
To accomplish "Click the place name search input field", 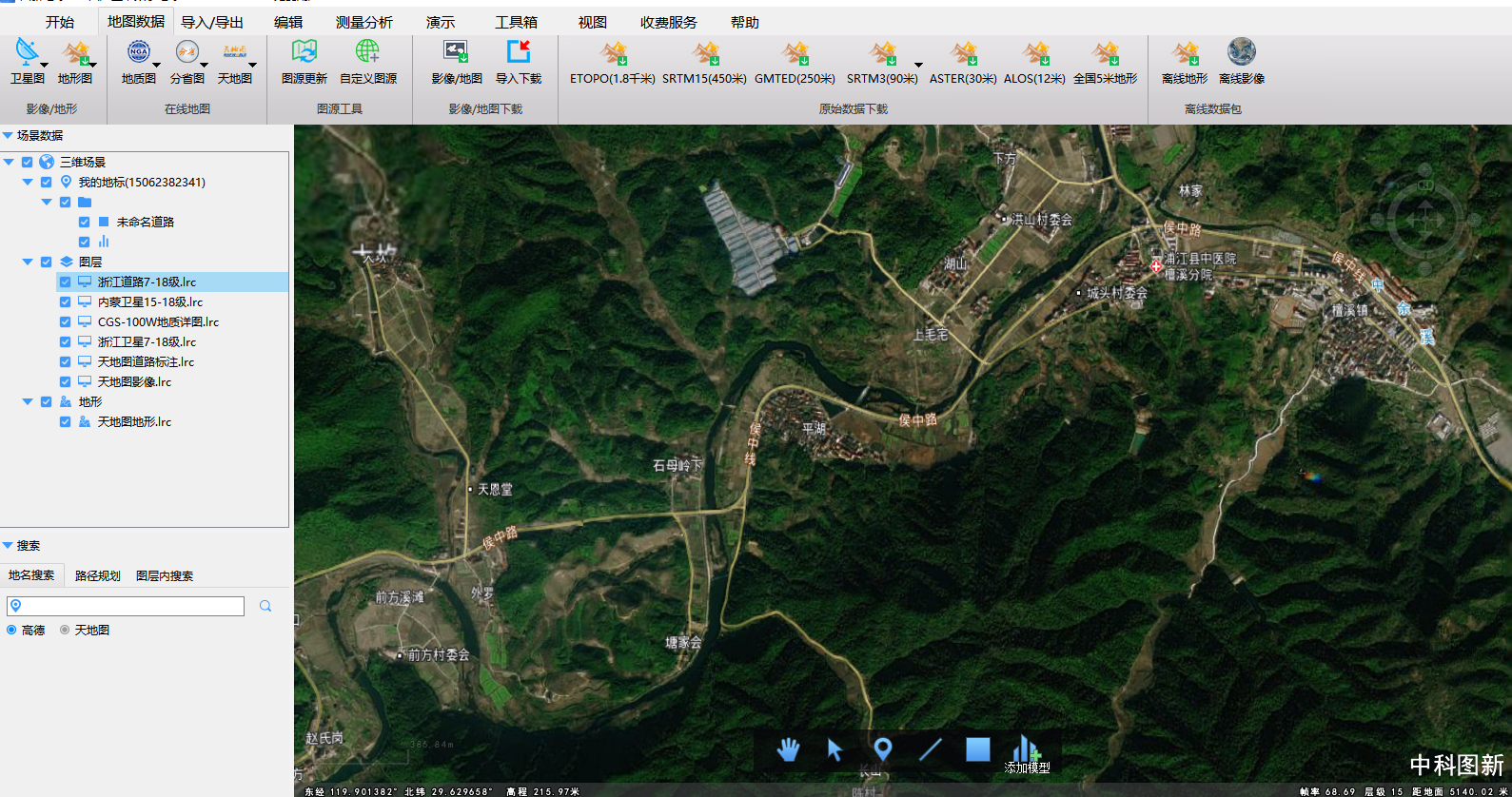I will [126, 606].
